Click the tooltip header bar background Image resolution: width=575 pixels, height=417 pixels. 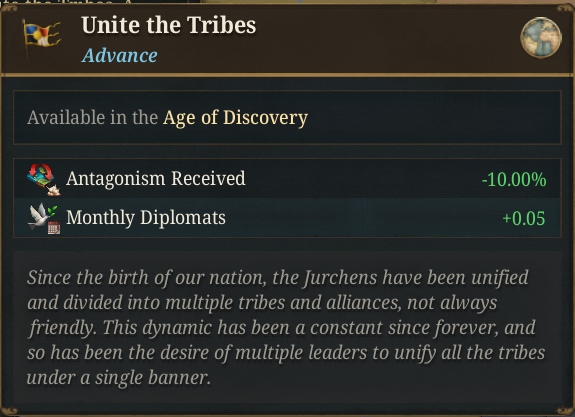tap(287, 38)
